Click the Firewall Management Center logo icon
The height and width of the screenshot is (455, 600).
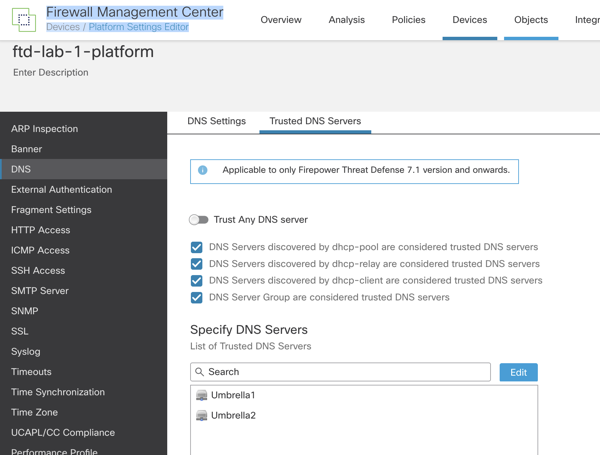coord(23,19)
